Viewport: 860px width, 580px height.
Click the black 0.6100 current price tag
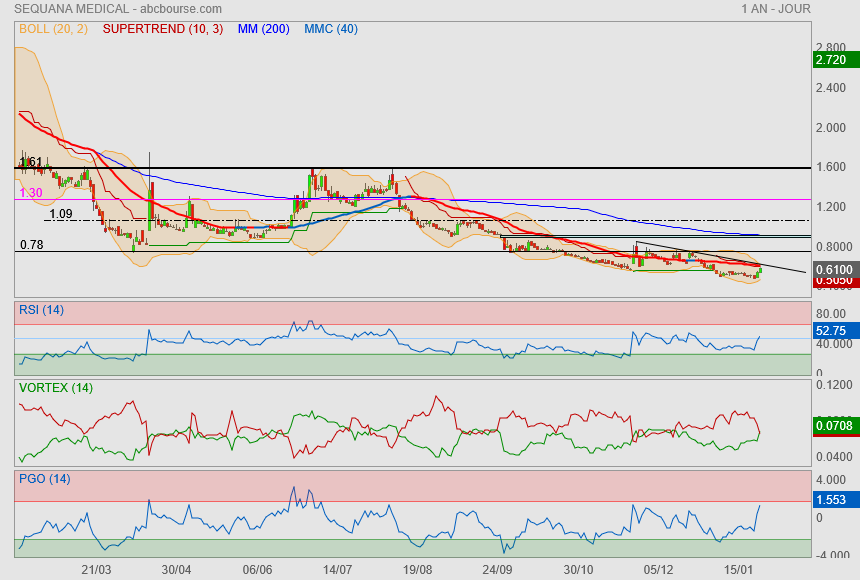(834, 270)
